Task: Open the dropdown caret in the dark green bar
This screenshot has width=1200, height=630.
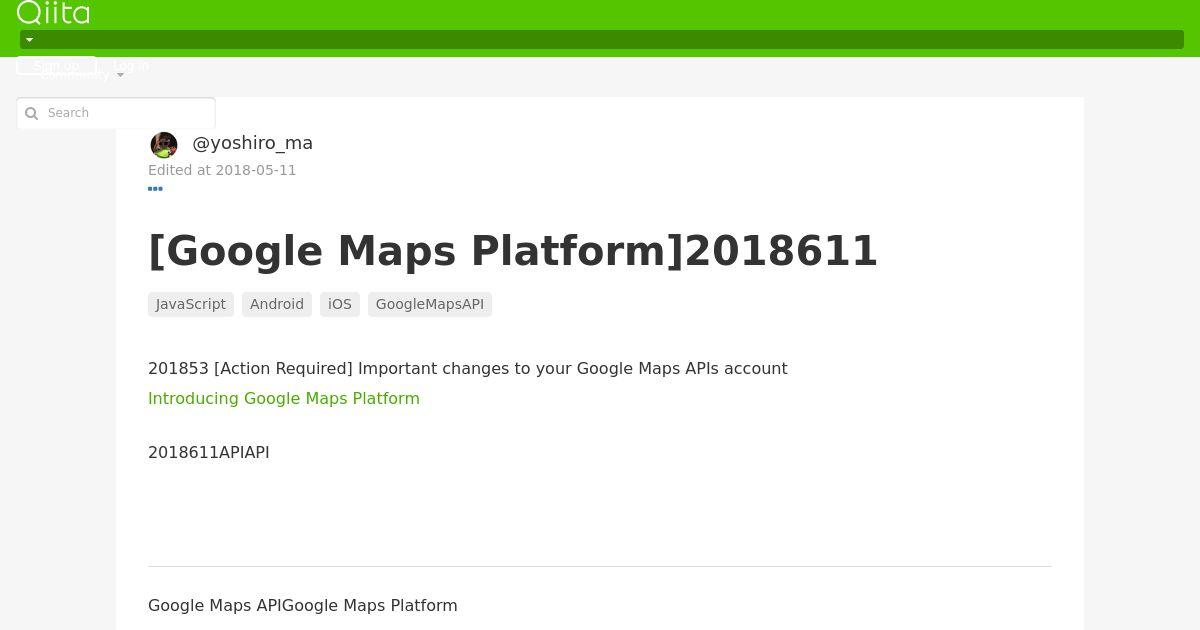Action: (29, 40)
